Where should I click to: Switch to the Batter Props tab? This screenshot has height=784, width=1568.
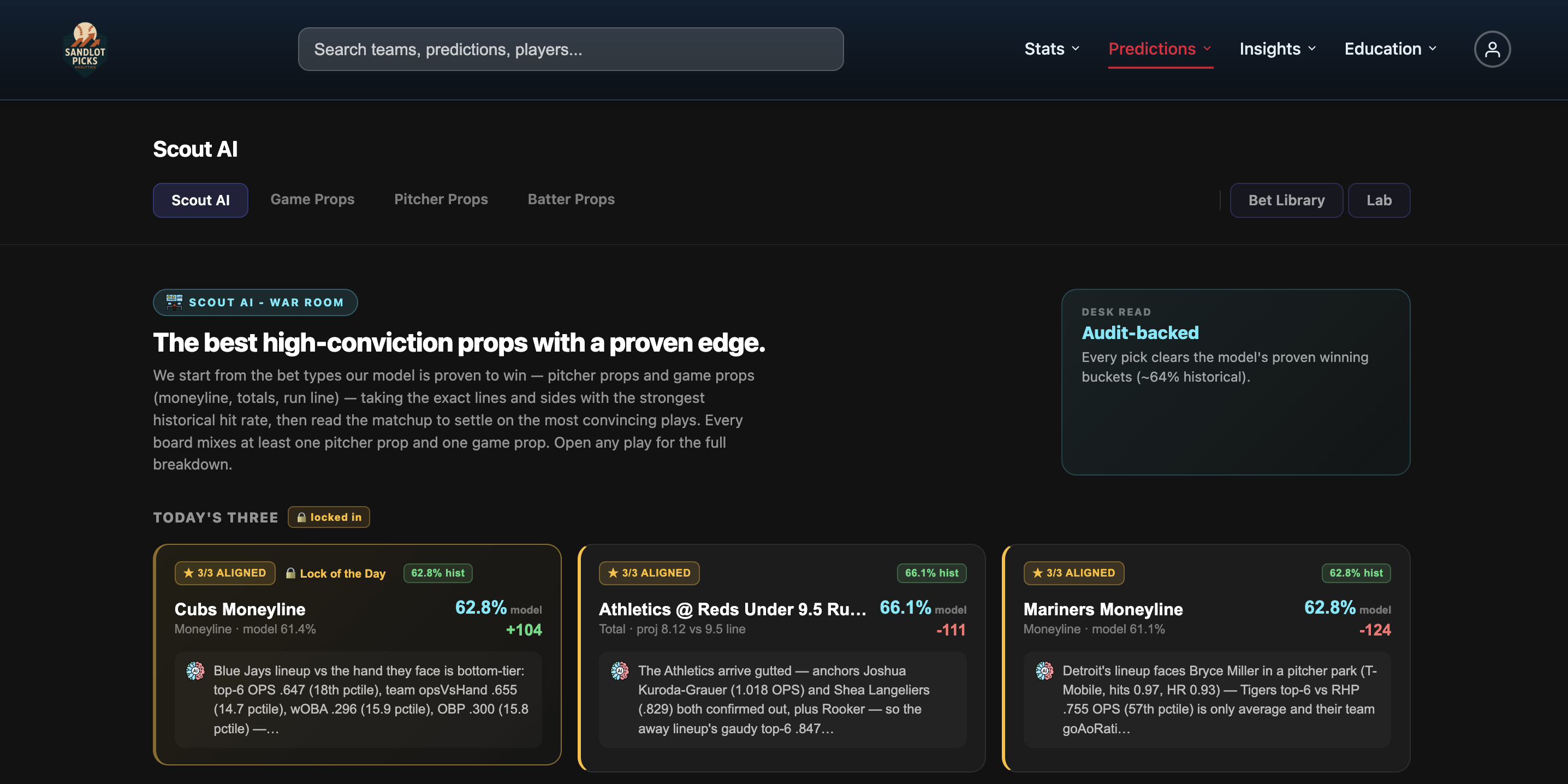571,199
